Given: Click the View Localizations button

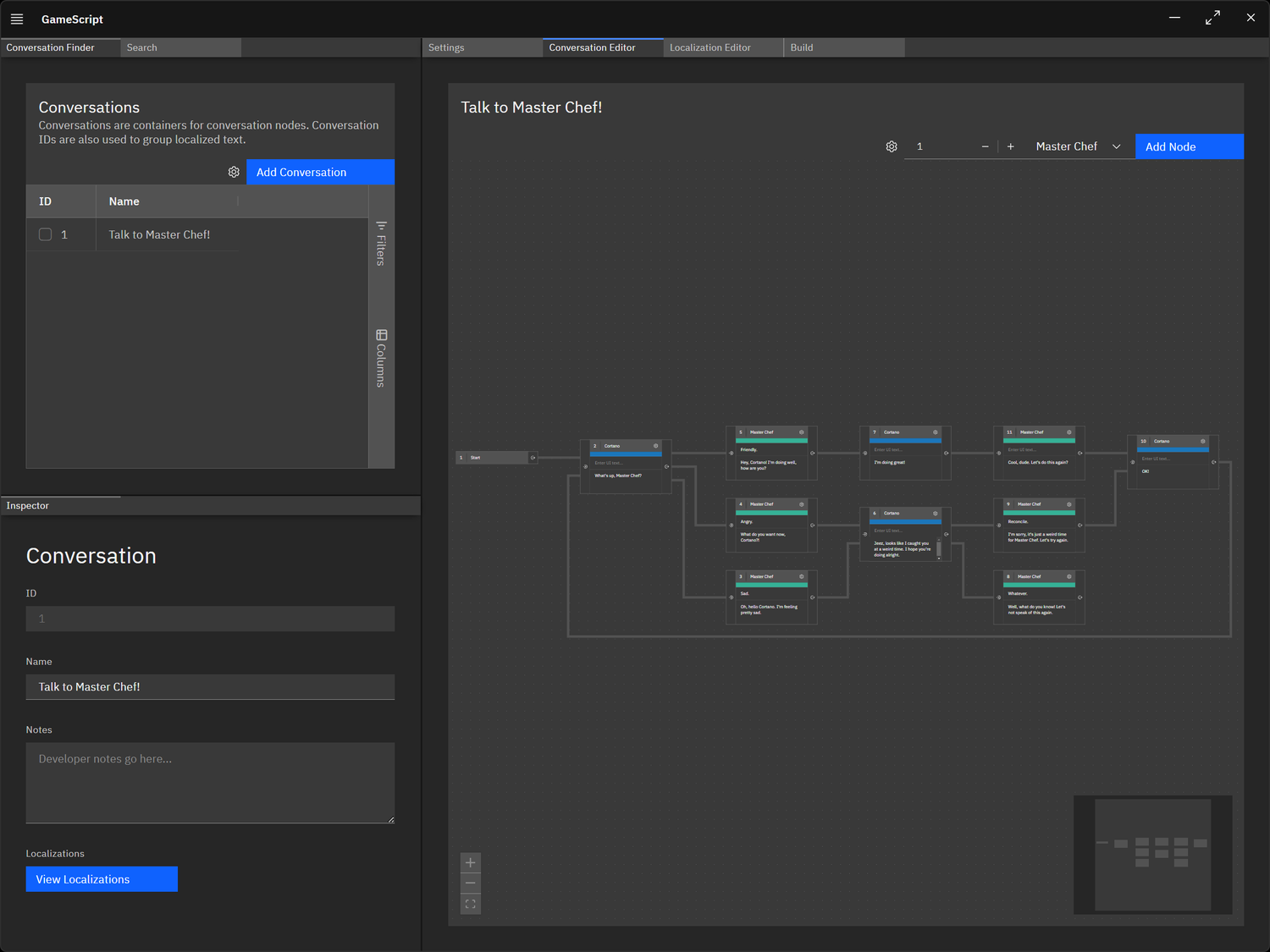Looking at the screenshot, I should coord(101,879).
